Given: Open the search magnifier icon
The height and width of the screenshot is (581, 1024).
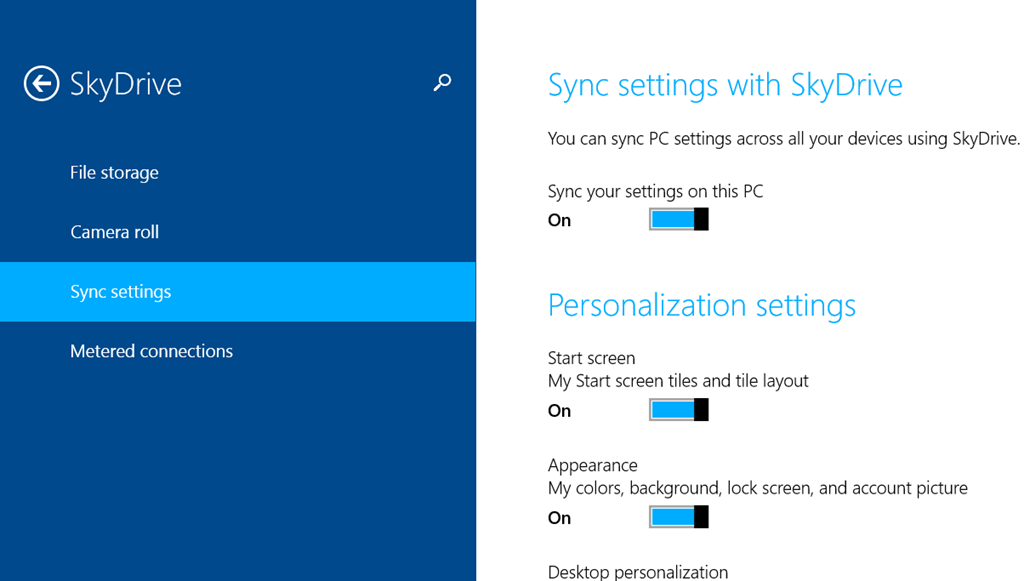Looking at the screenshot, I should click(442, 82).
